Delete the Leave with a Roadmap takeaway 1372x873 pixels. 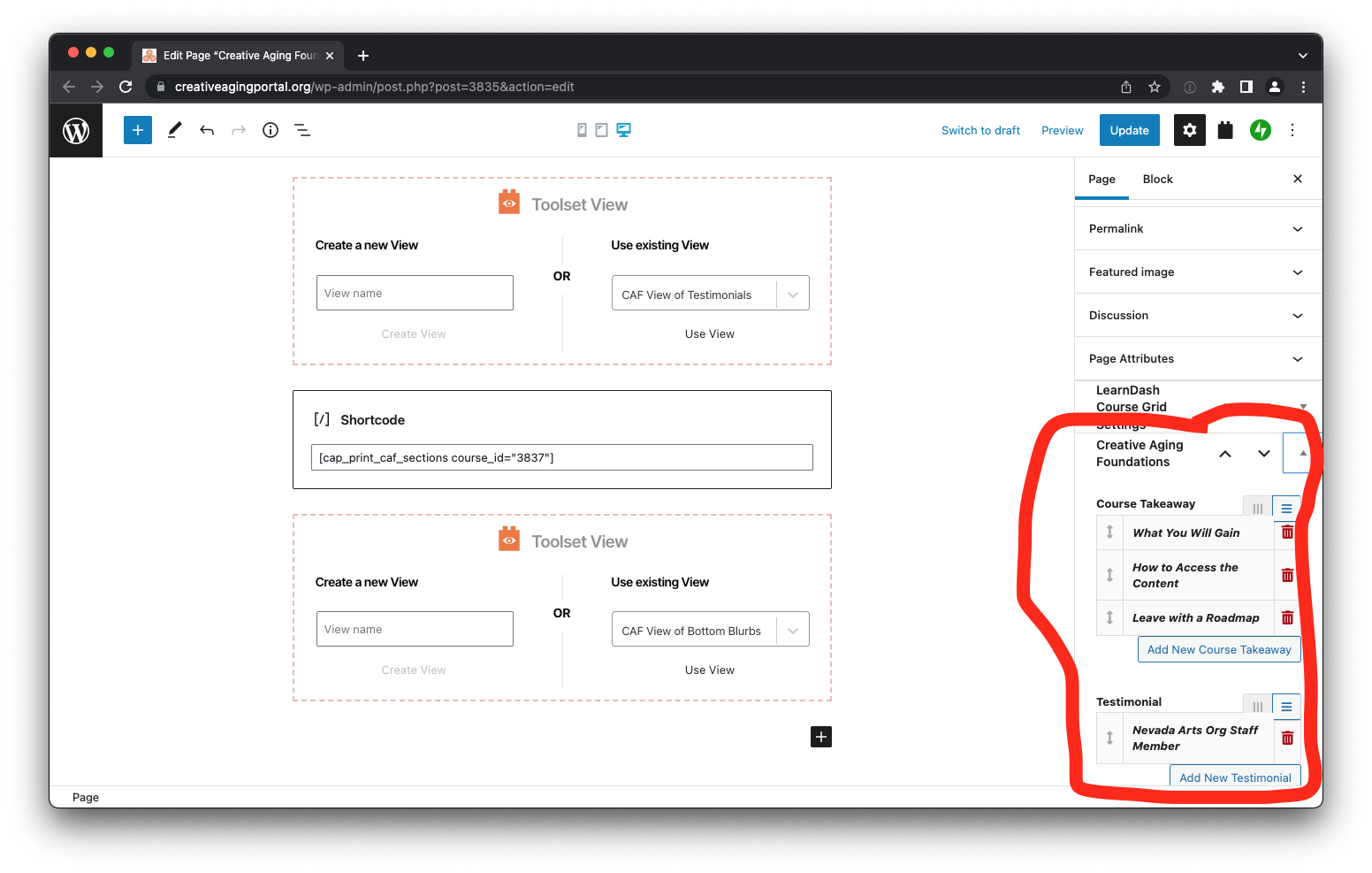pyautogui.click(x=1287, y=617)
